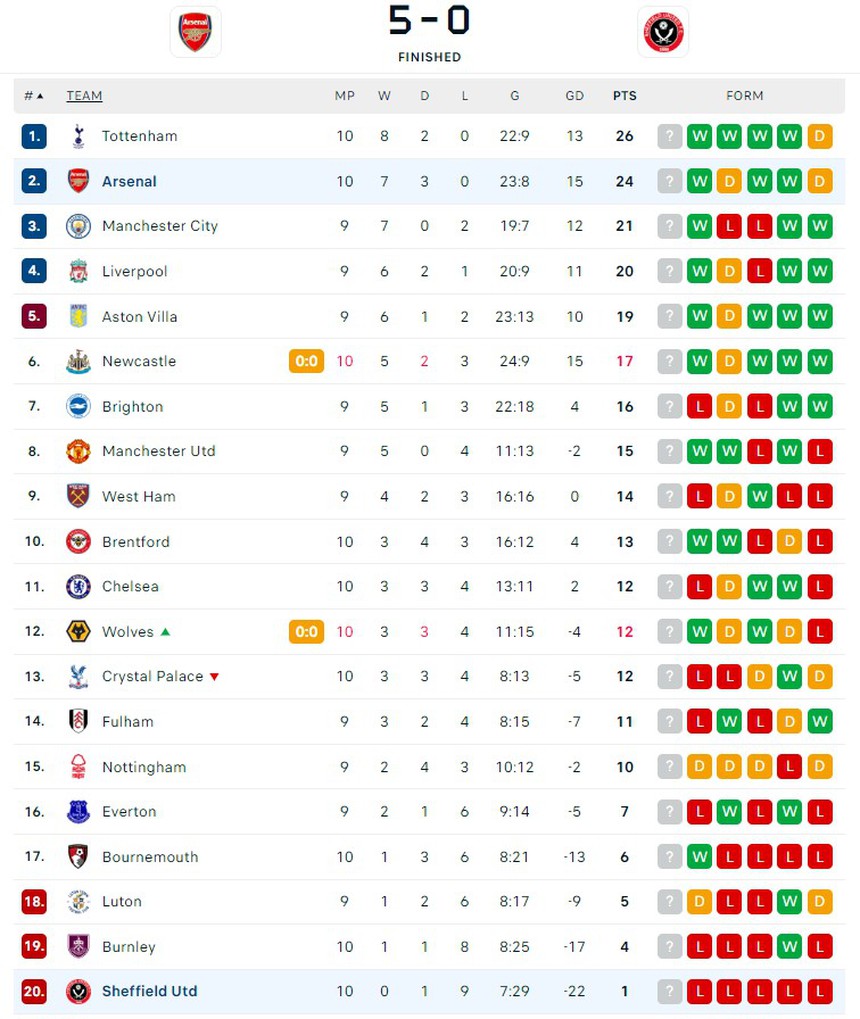
Task: Click the Chelsea club logo
Action: click(x=78, y=586)
